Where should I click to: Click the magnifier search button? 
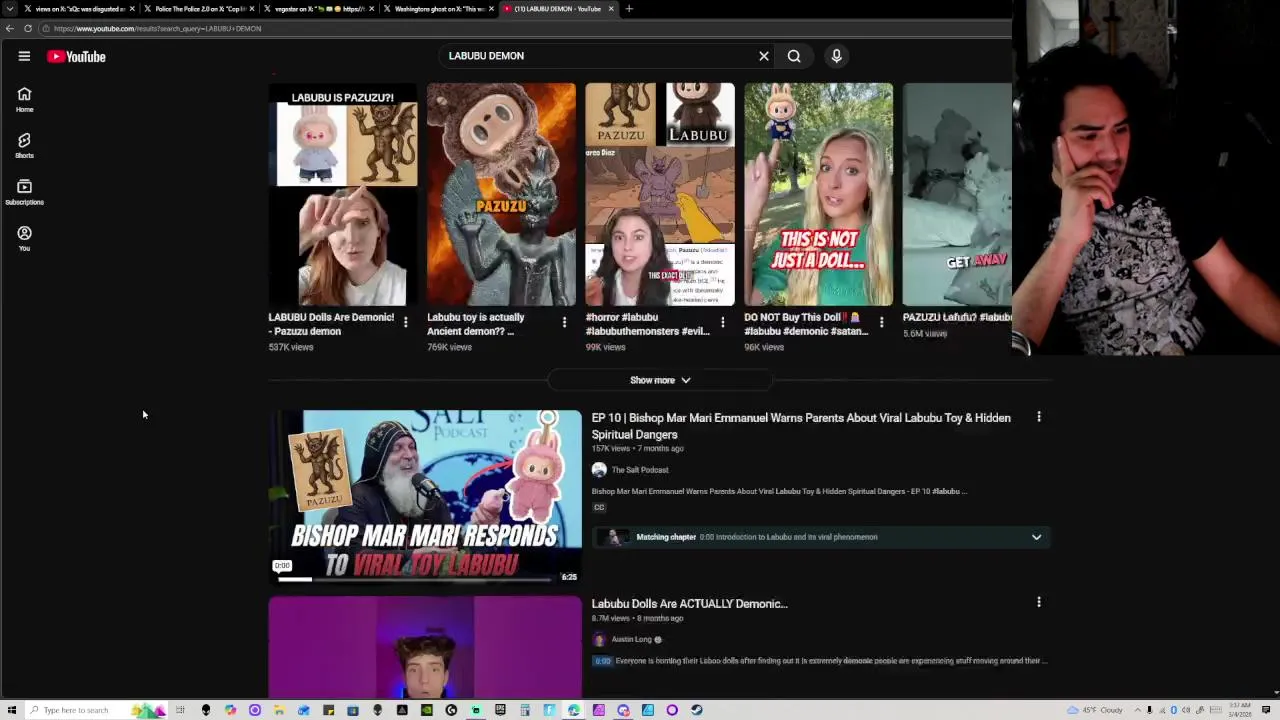point(794,56)
